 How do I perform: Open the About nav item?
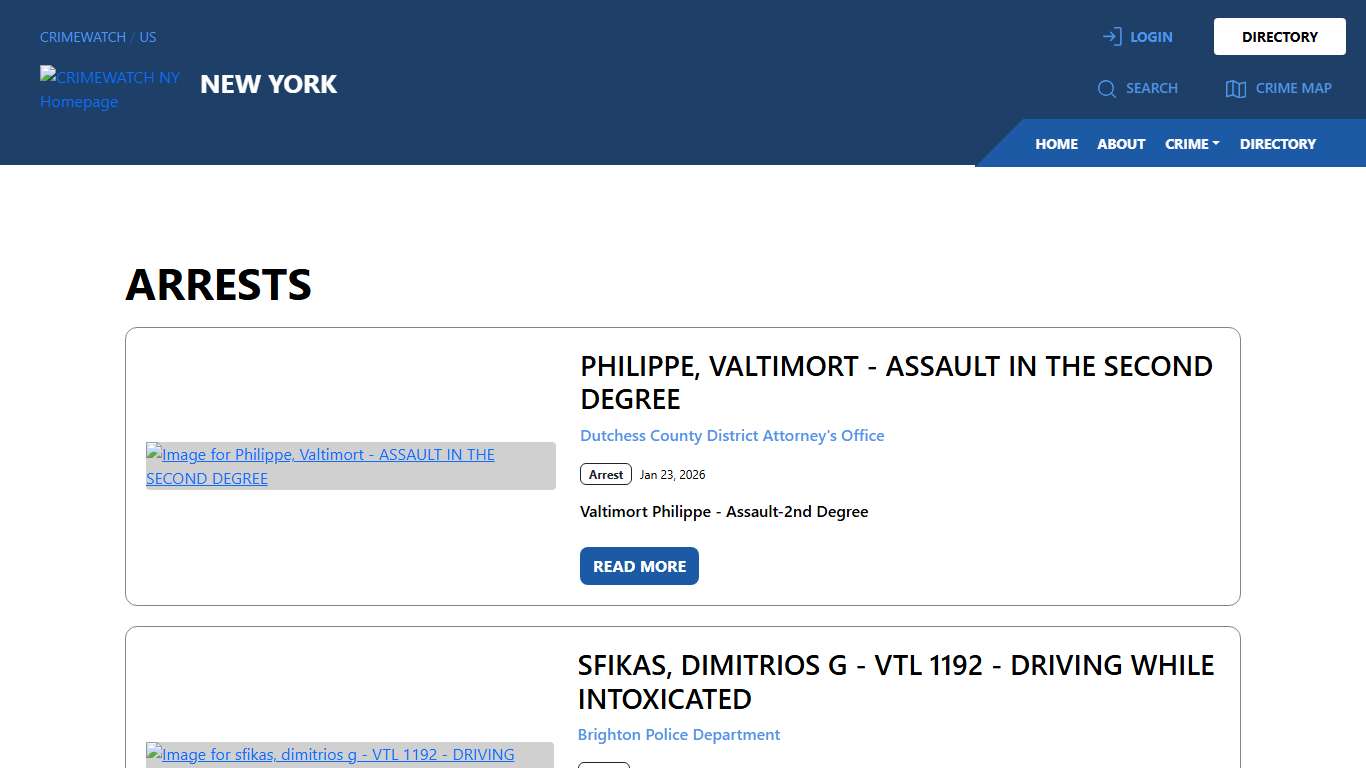tap(1121, 144)
